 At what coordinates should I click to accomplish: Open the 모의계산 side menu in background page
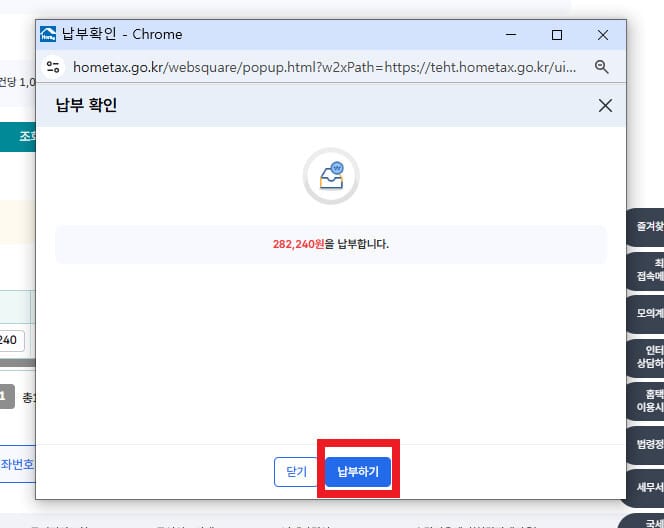pos(646,314)
